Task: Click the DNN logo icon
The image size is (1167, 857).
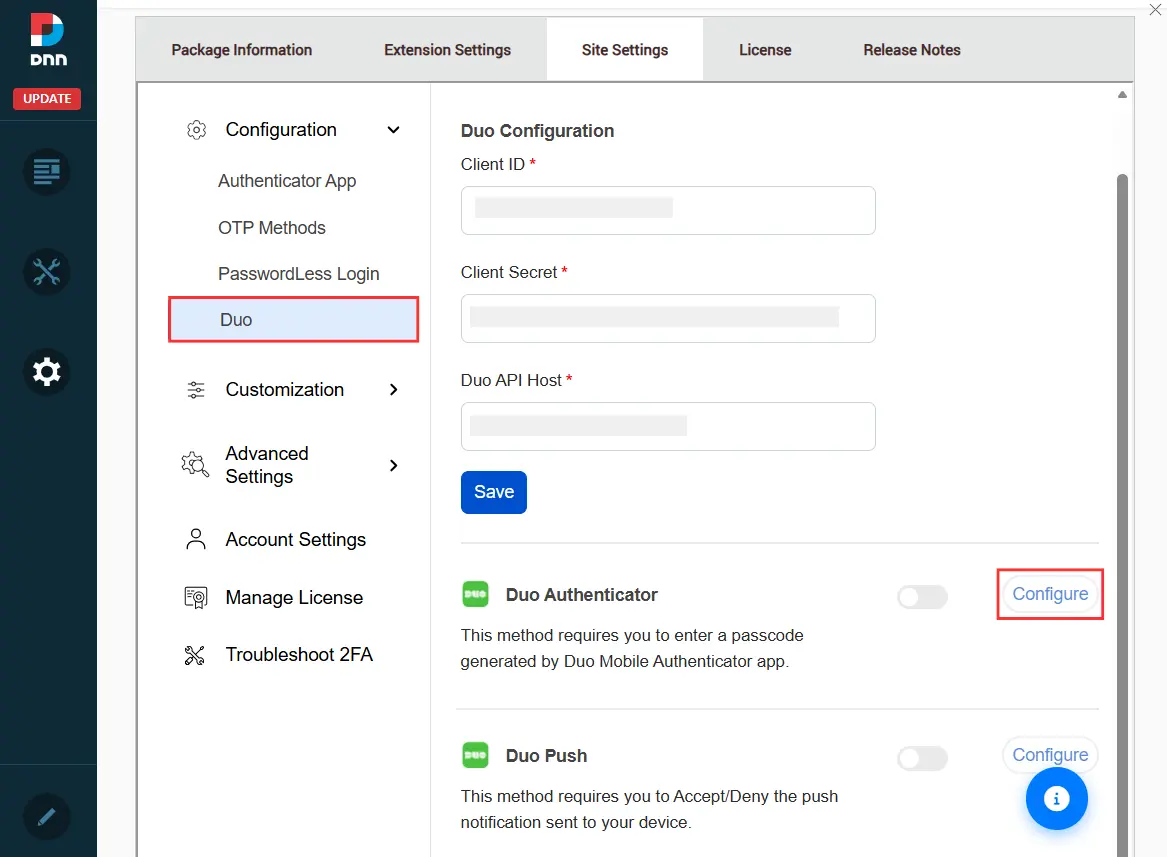Action: click(48, 39)
